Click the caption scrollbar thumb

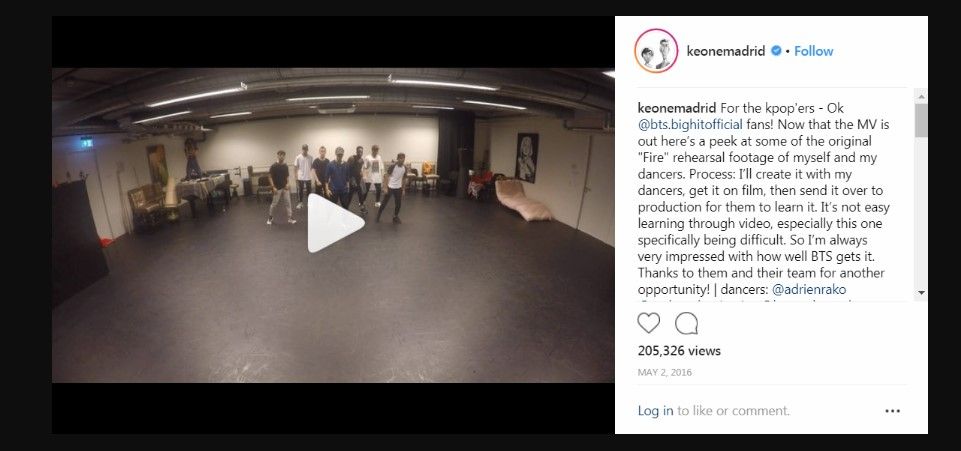tap(921, 120)
